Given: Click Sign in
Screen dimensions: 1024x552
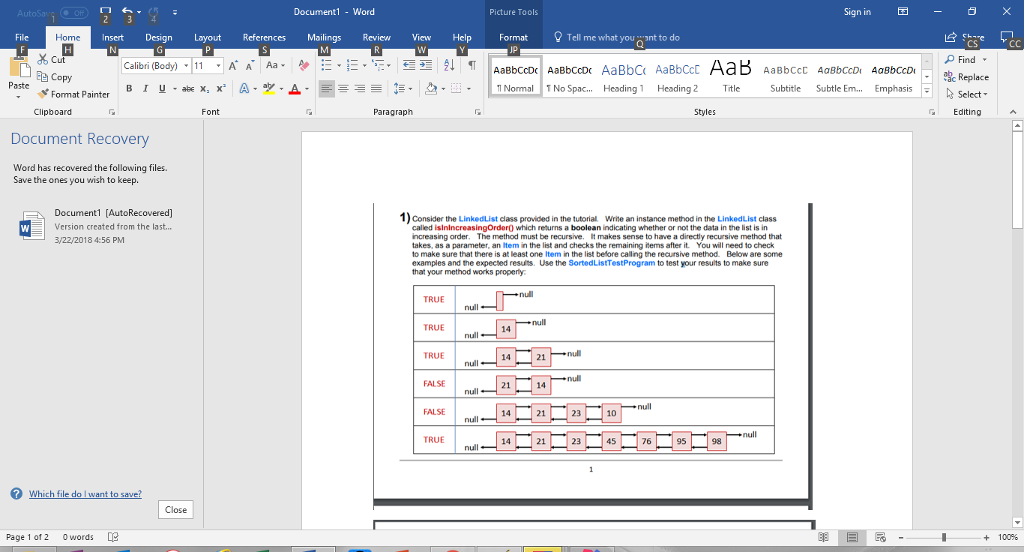Looking at the screenshot, I should coord(857,12).
